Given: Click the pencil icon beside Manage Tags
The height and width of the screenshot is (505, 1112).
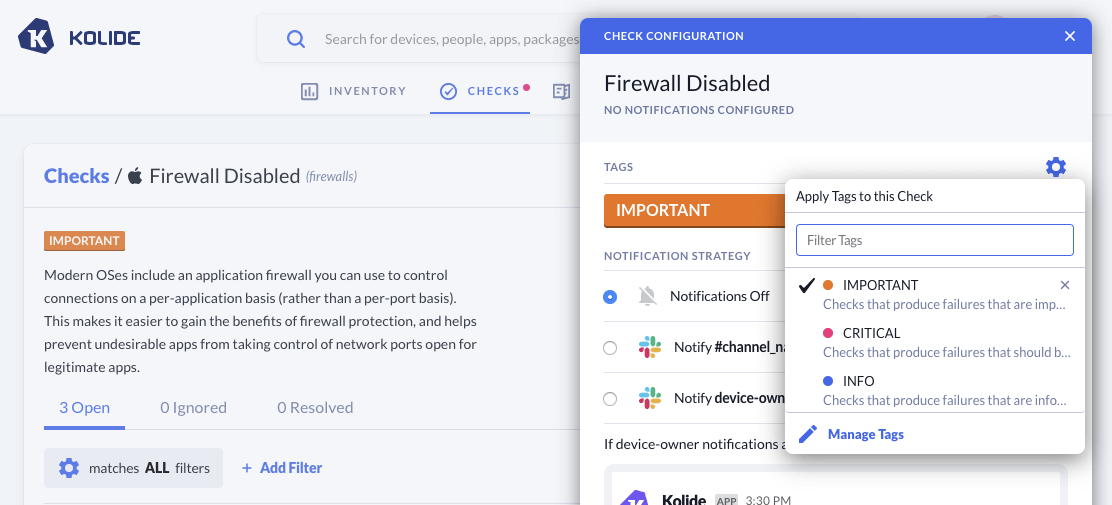Looking at the screenshot, I should point(808,434).
